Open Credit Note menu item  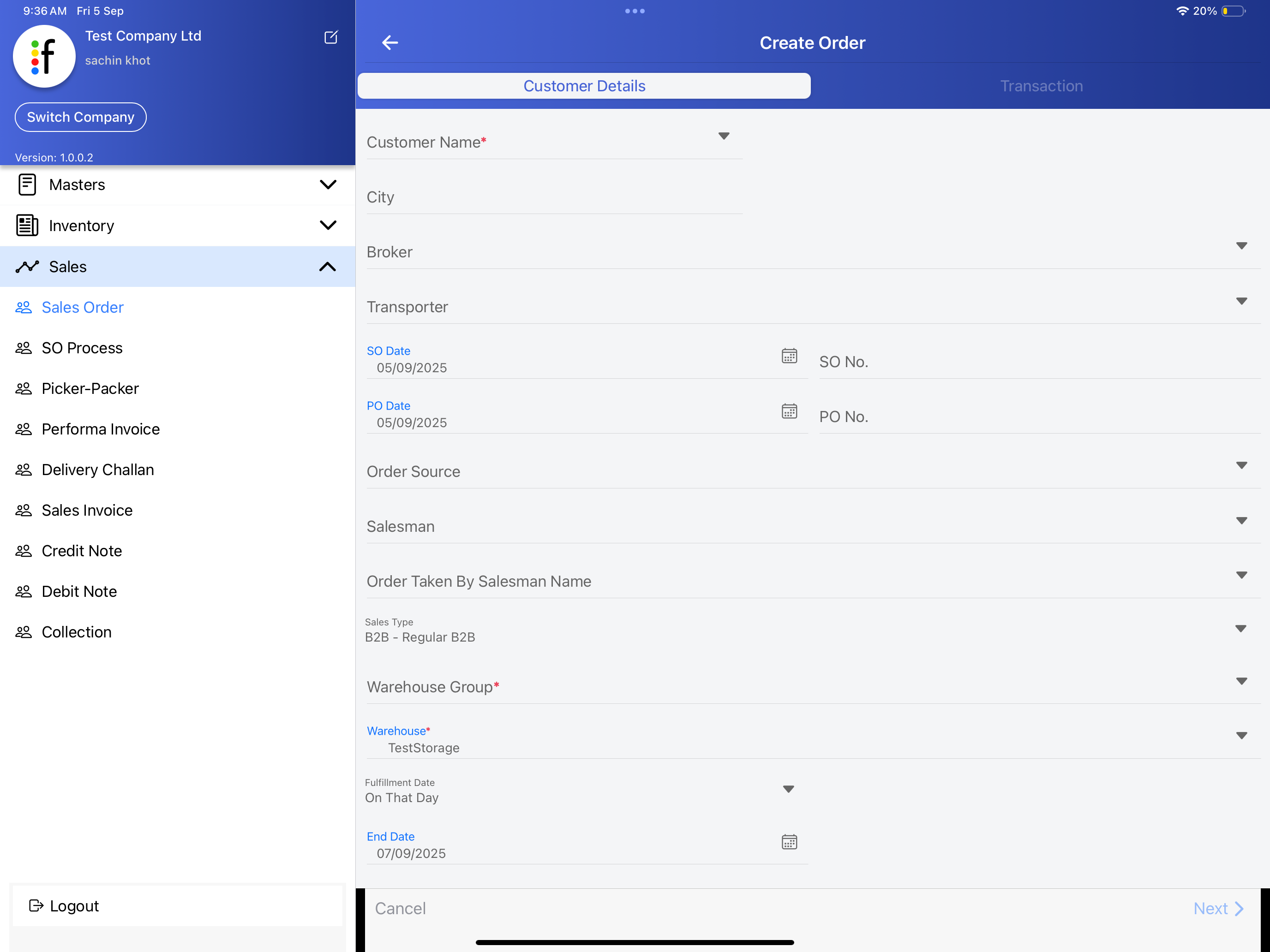[177, 551]
